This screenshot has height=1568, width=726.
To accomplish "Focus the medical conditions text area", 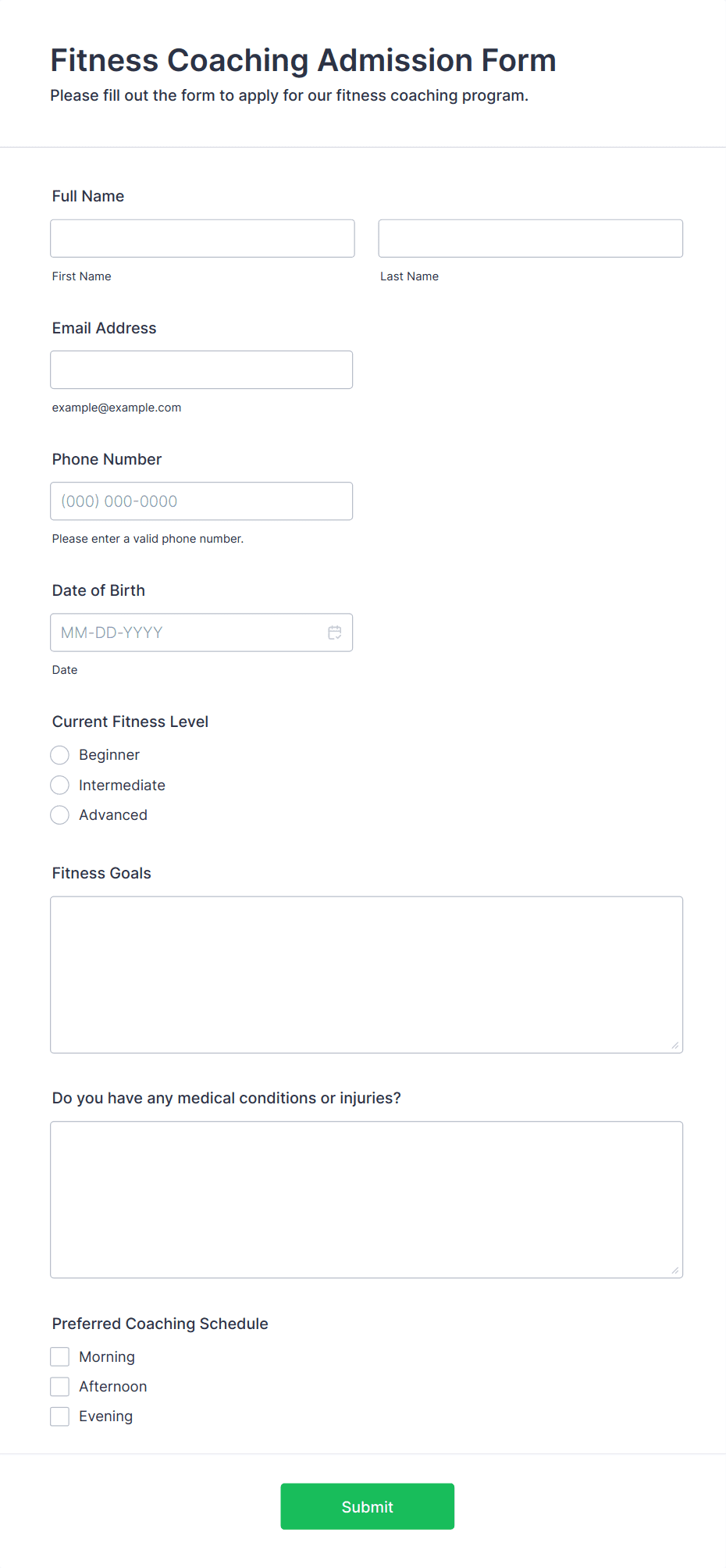I will coord(366,1199).
